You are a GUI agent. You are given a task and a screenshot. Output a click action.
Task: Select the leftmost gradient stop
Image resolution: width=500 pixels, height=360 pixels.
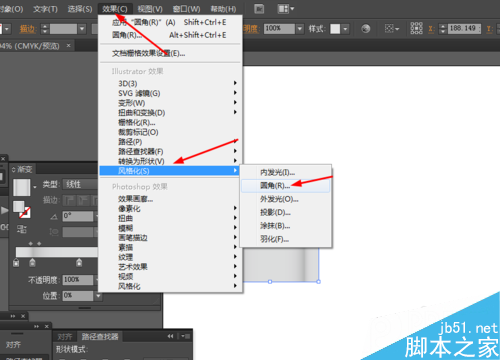16,263
